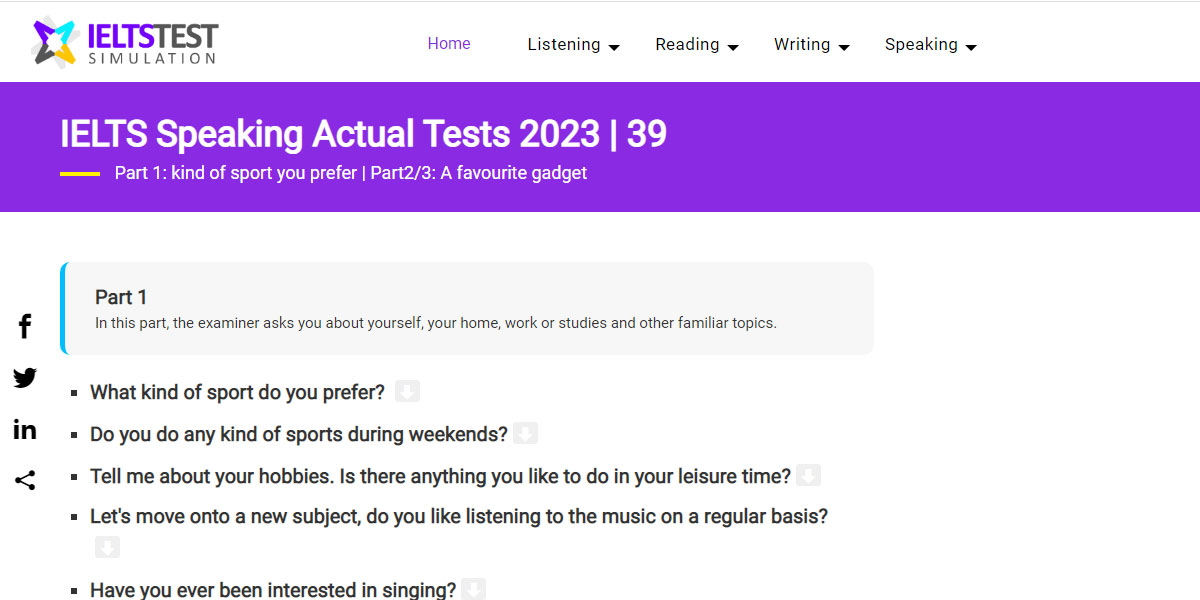Select the Home menu item
The width and height of the screenshot is (1200, 600).
449,44
